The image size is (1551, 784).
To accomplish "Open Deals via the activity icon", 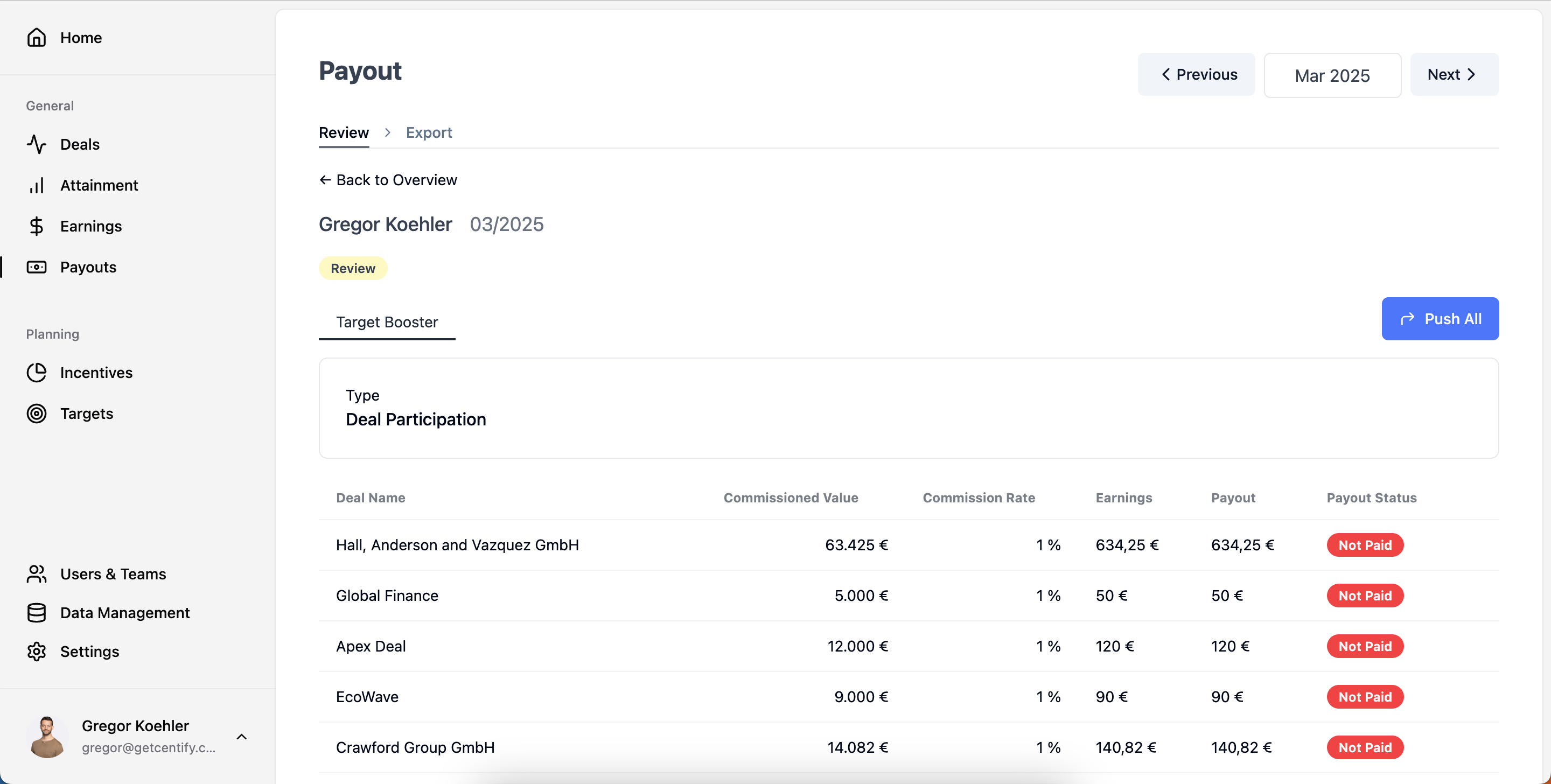I will tap(36, 144).
